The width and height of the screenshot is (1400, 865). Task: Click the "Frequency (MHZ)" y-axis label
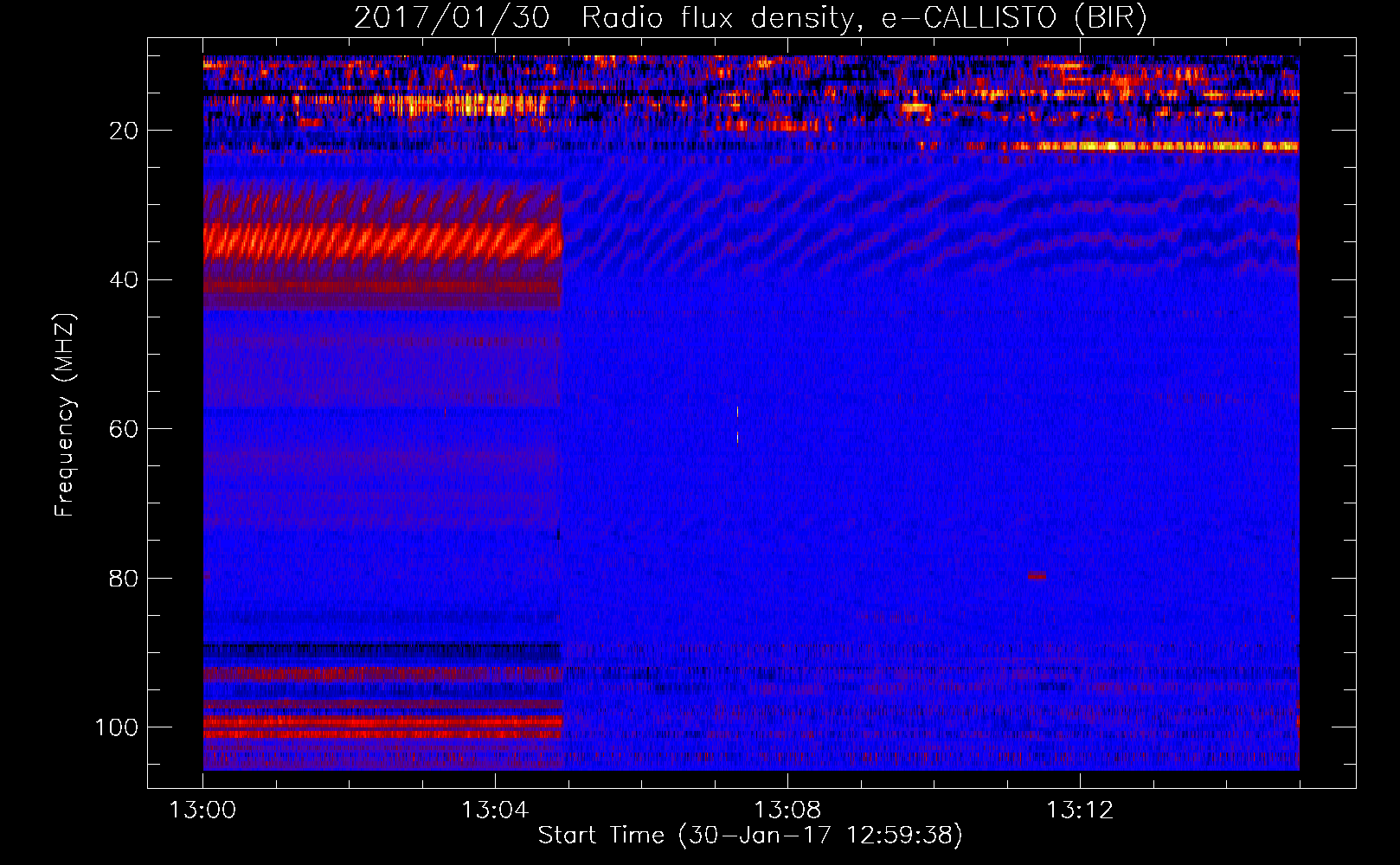click(65, 415)
